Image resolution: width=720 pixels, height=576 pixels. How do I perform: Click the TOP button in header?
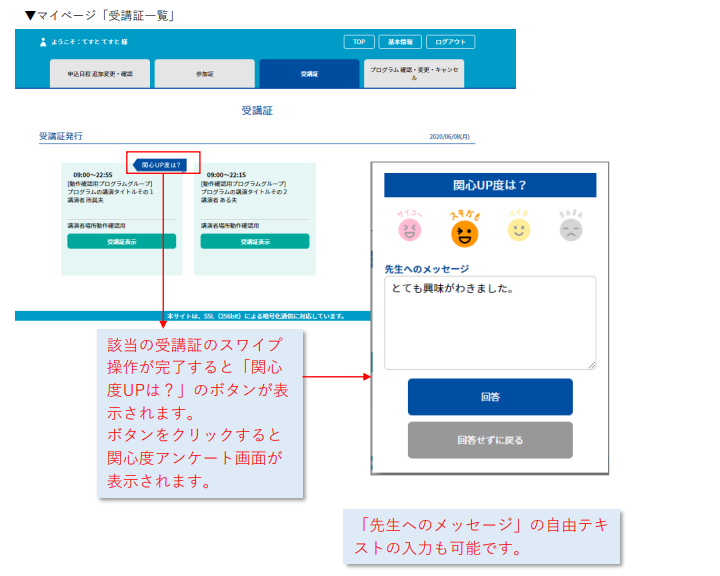[x=359, y=42]
